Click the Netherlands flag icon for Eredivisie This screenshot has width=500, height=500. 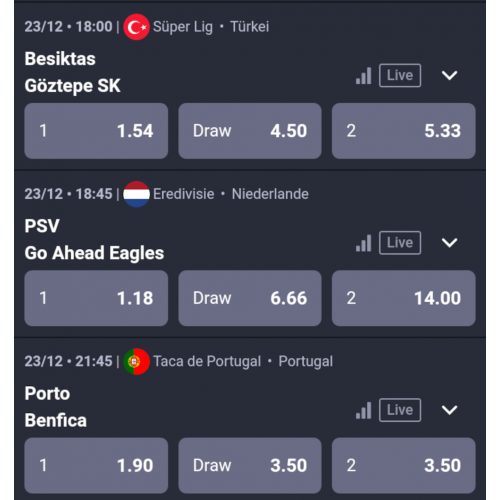point(136,194)
